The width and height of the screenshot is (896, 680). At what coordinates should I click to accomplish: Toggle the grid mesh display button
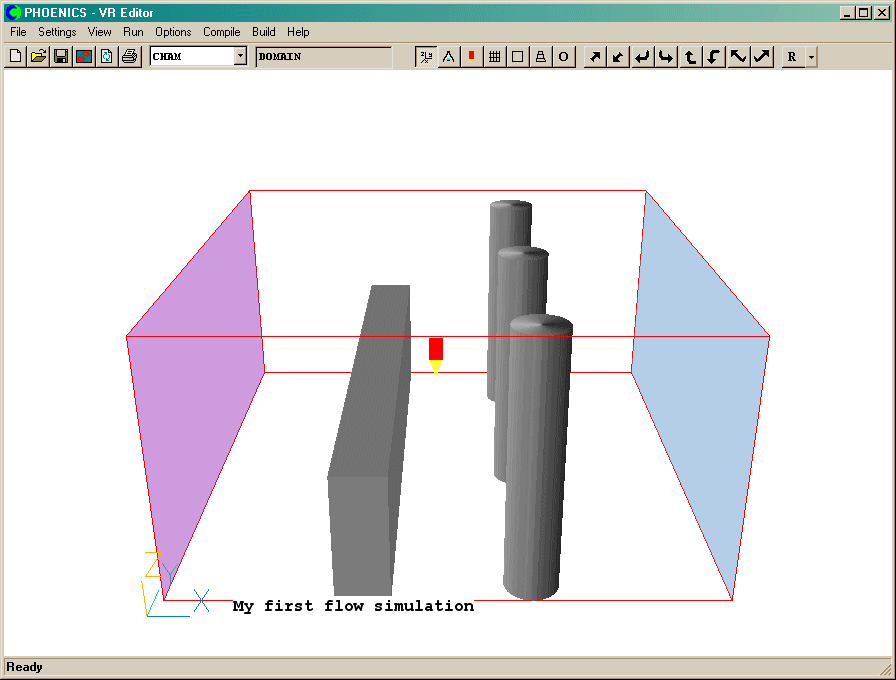click(494, 57)
